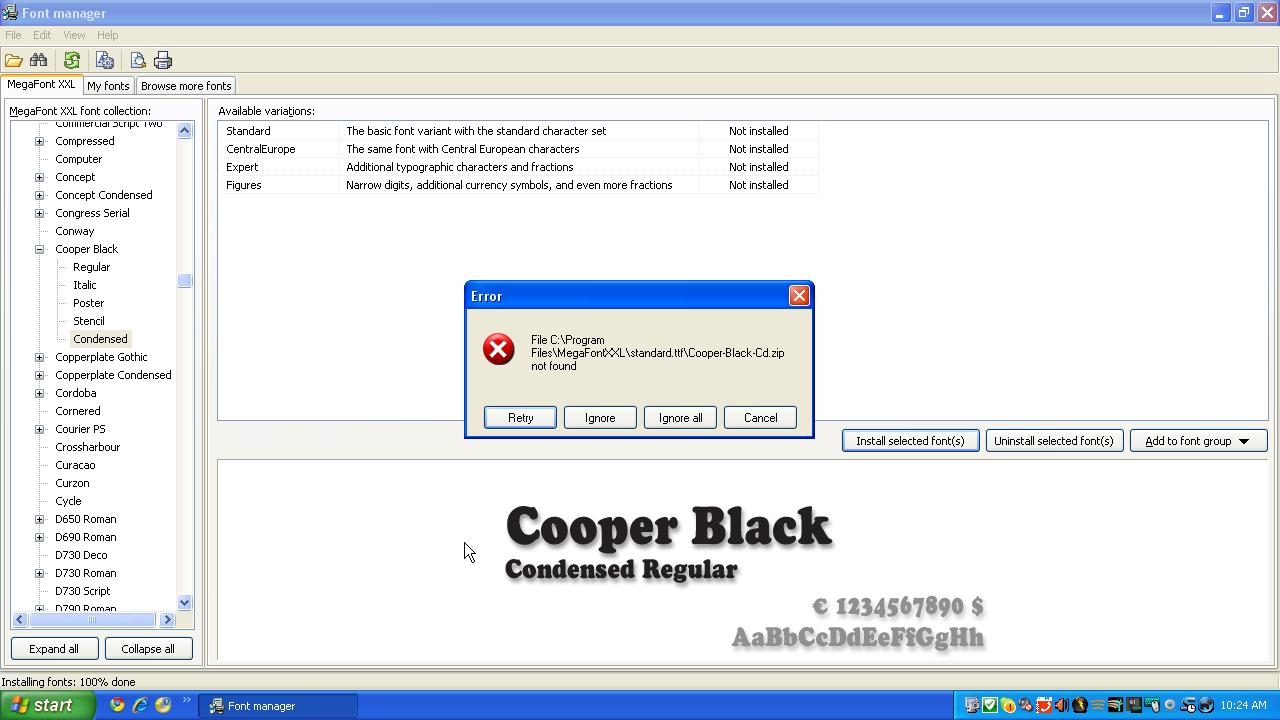Open the Add to font group dropdown
Screen dimensions: 1280x720
click(1198, 441)
